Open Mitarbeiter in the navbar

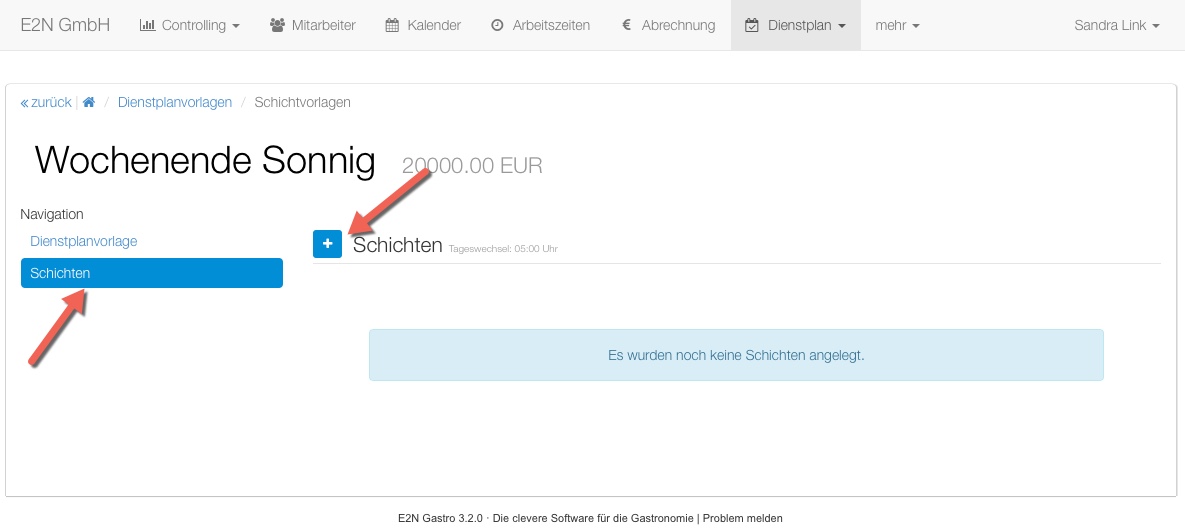312,25
